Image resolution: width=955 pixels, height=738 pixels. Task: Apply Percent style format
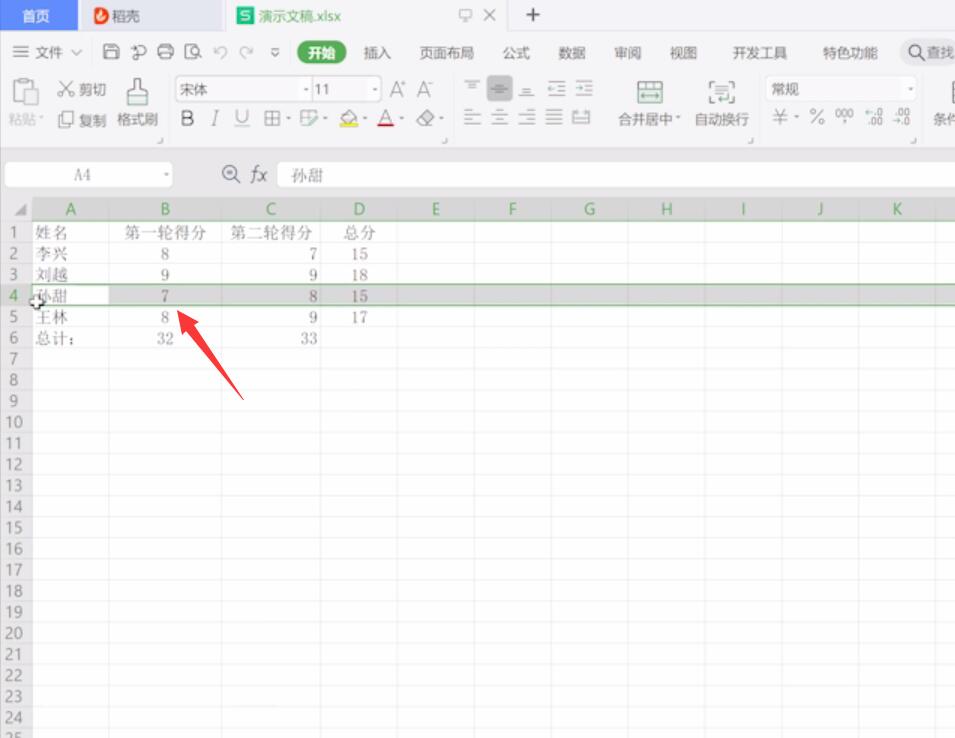point(817,116)
